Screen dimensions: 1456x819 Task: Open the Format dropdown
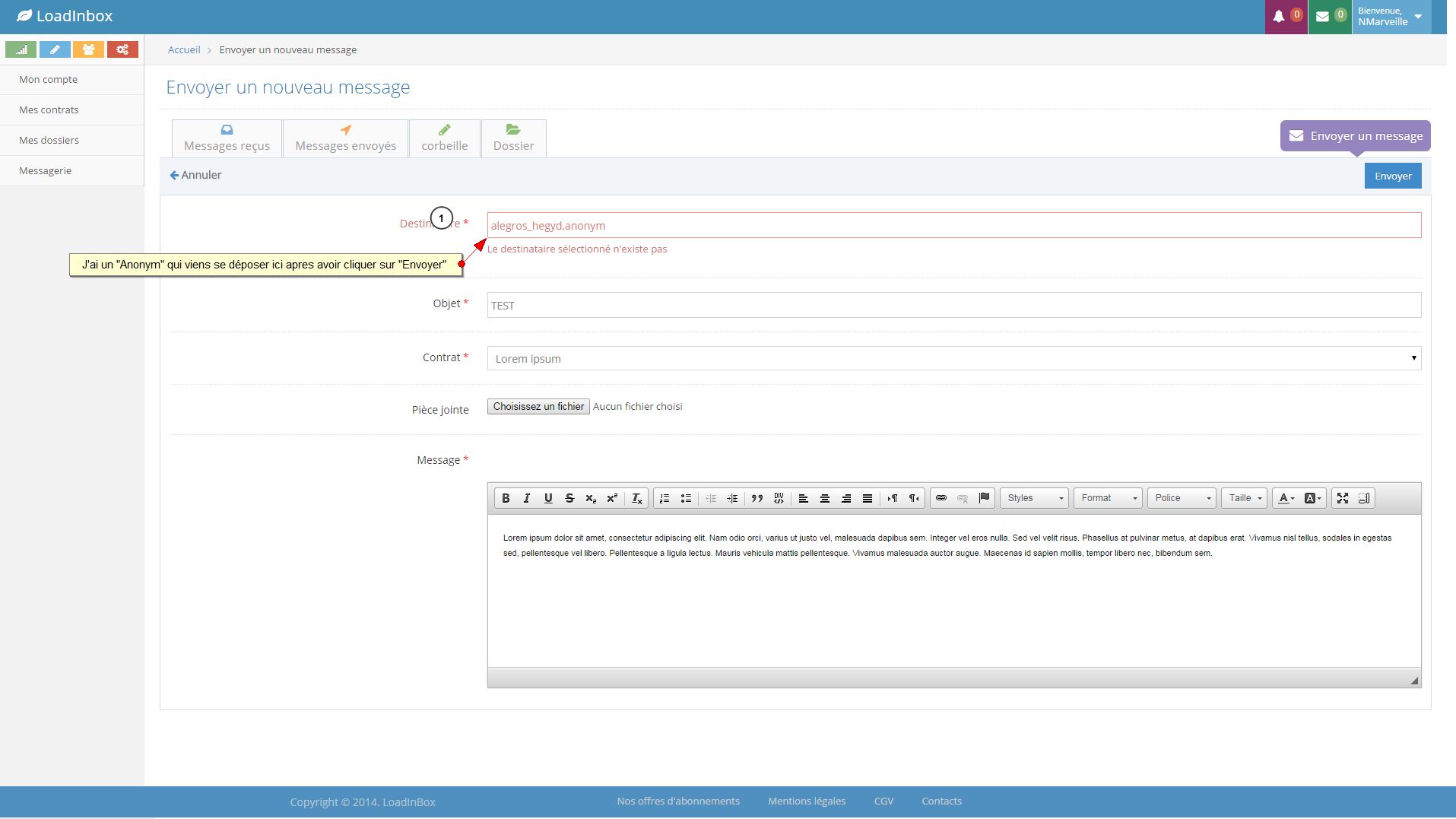(1108, 498)
